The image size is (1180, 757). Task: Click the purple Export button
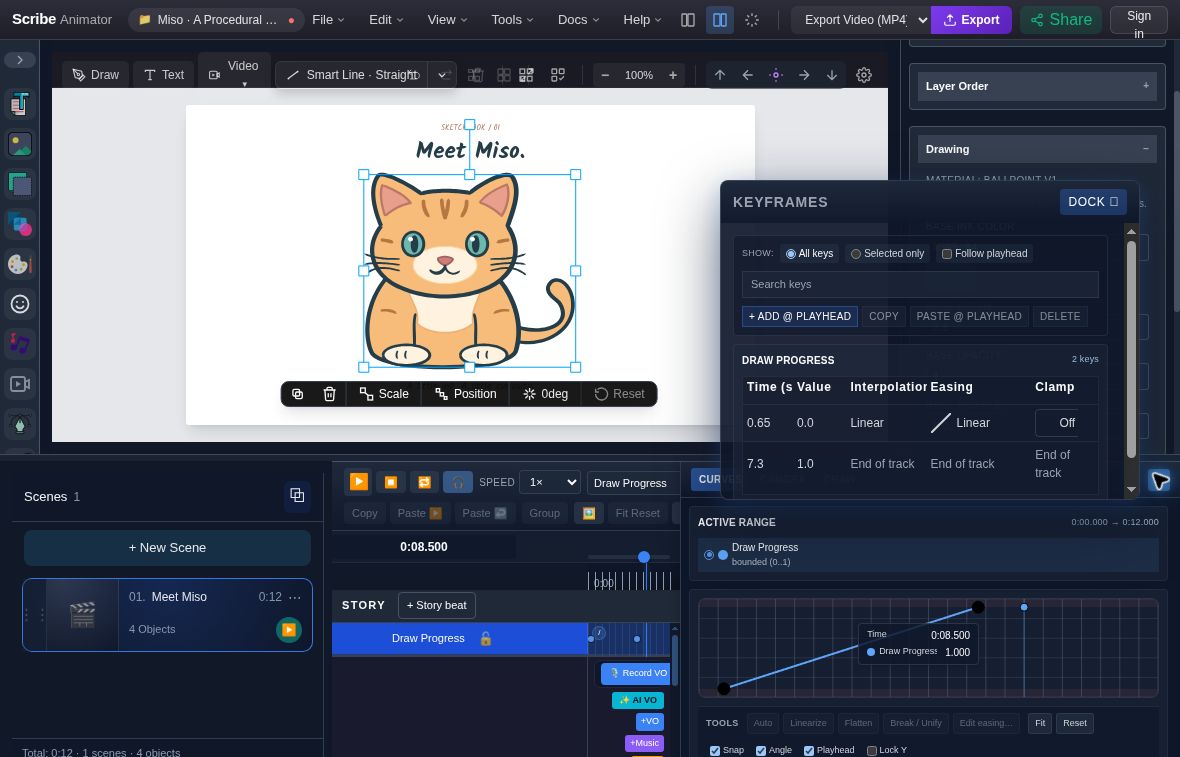[972, 20]
